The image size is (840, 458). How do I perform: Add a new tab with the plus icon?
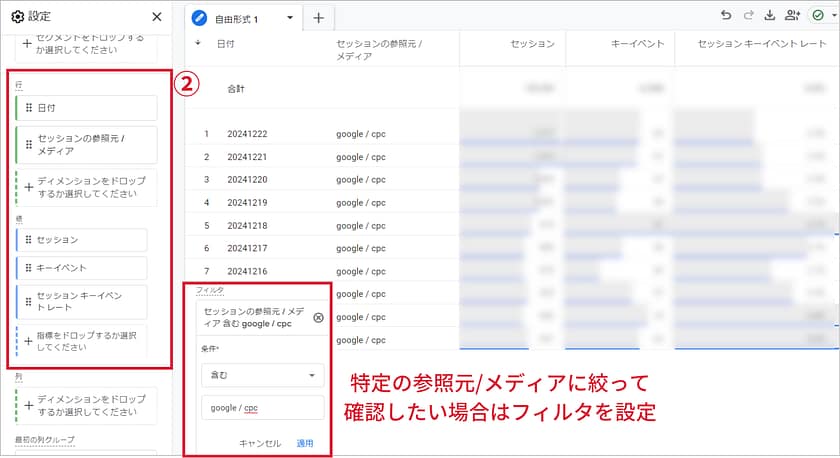pos(318,18)
